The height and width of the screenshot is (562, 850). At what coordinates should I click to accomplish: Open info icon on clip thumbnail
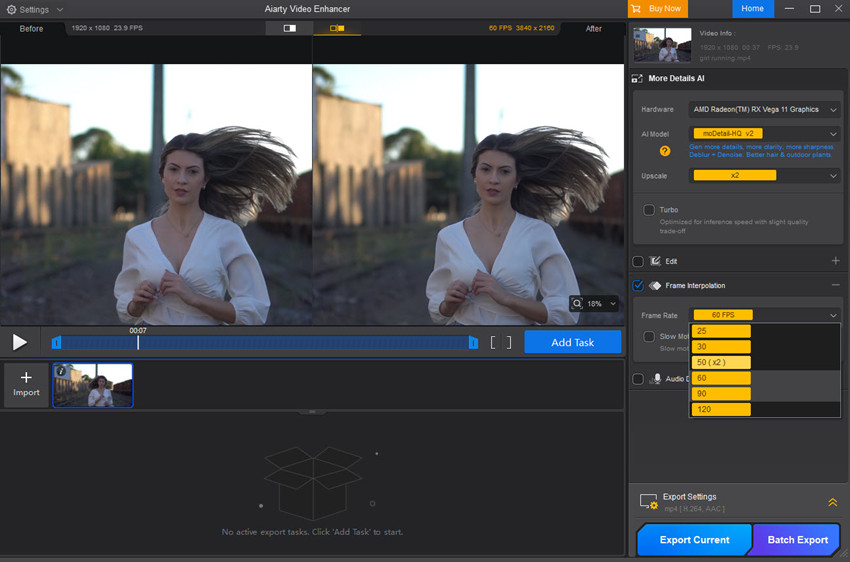61,371
